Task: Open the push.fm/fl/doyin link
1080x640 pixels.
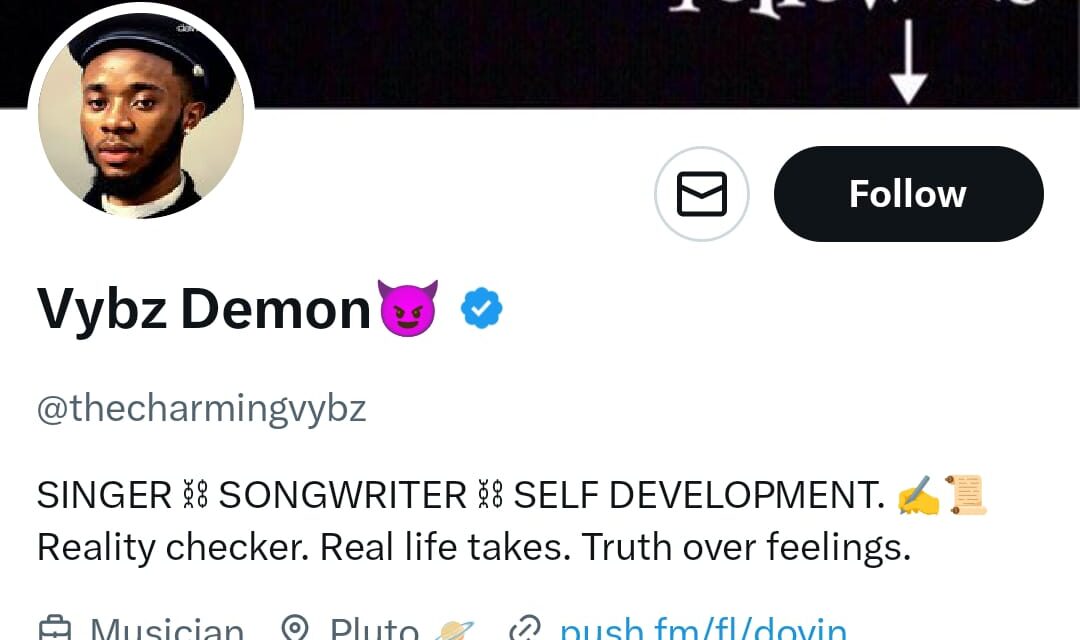Action: pyautogui.click(x=702, y=629)
